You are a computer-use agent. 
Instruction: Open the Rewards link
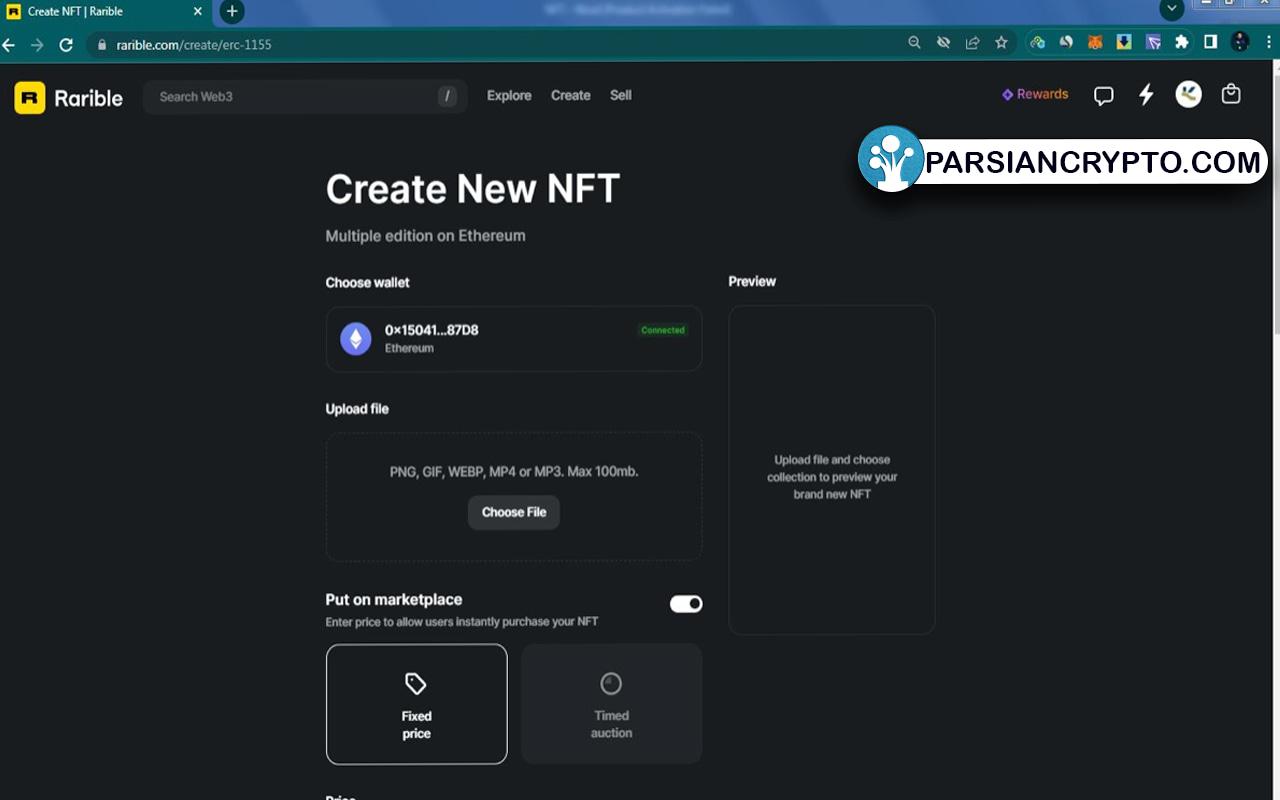pos(1035,94)
